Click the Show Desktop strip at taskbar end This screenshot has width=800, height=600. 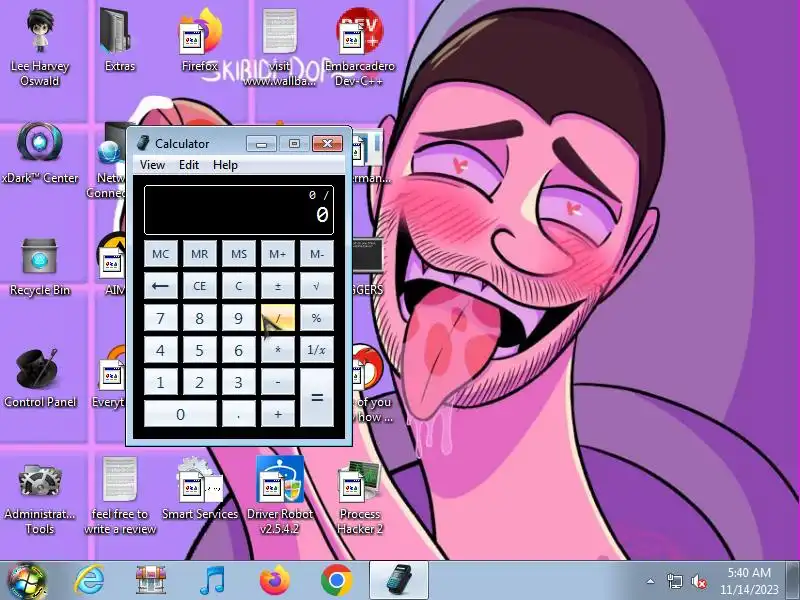pos(793,581)
